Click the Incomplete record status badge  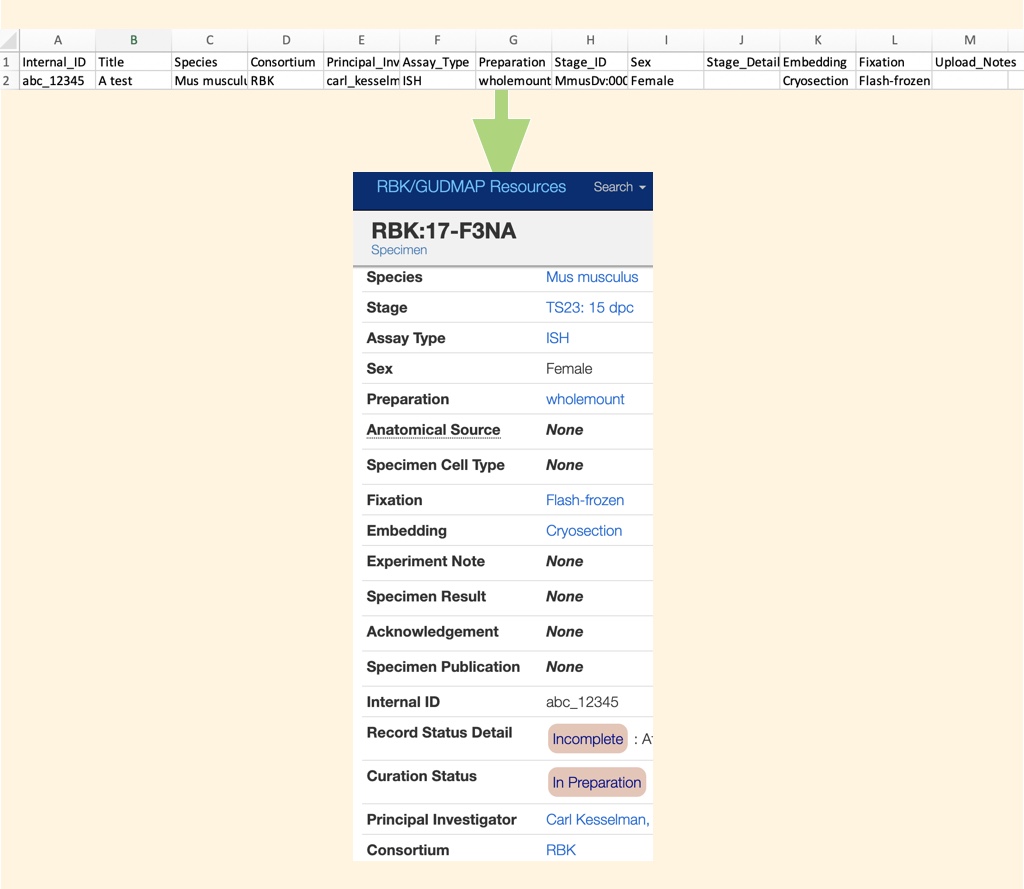pyautogui.click(x=587, y=739)
